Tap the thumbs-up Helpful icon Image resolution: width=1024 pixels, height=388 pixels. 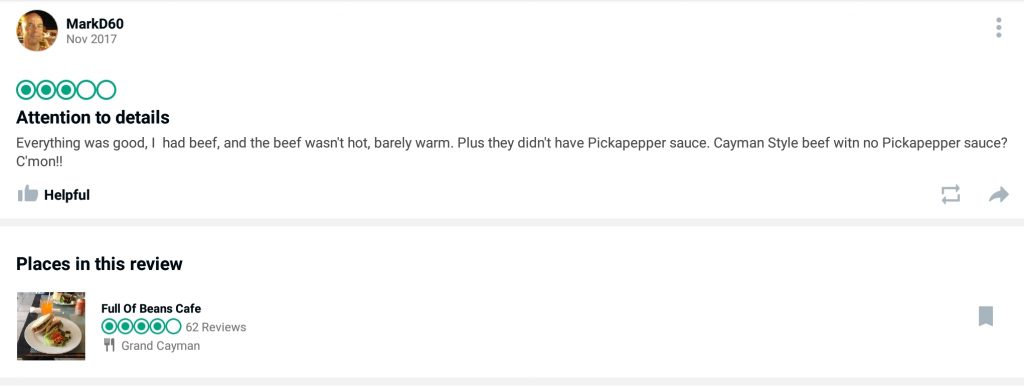pos(27,194)
